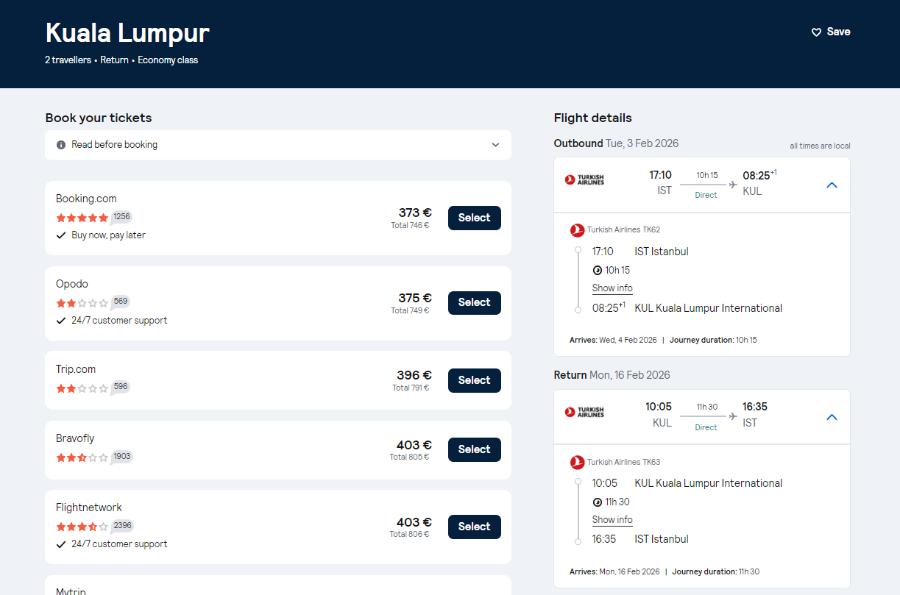Collapse the return flight details chevron
Screen dimensions: 900x595
(832, 417)
